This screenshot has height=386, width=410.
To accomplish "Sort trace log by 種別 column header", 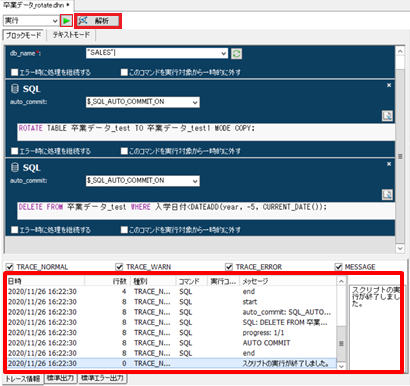I will tap(153, 281).
